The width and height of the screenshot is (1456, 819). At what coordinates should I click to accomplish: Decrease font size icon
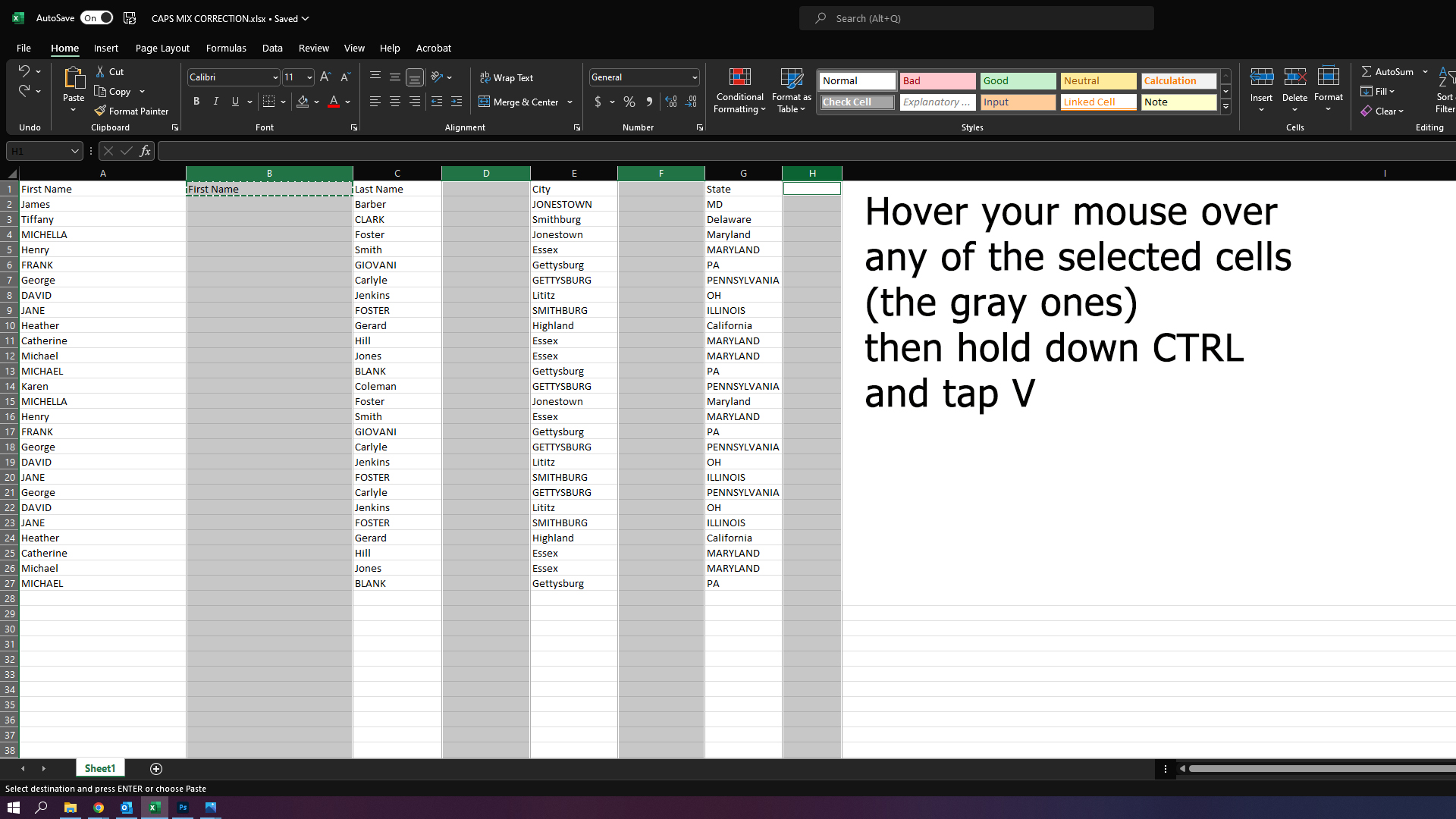click(345, 77)
